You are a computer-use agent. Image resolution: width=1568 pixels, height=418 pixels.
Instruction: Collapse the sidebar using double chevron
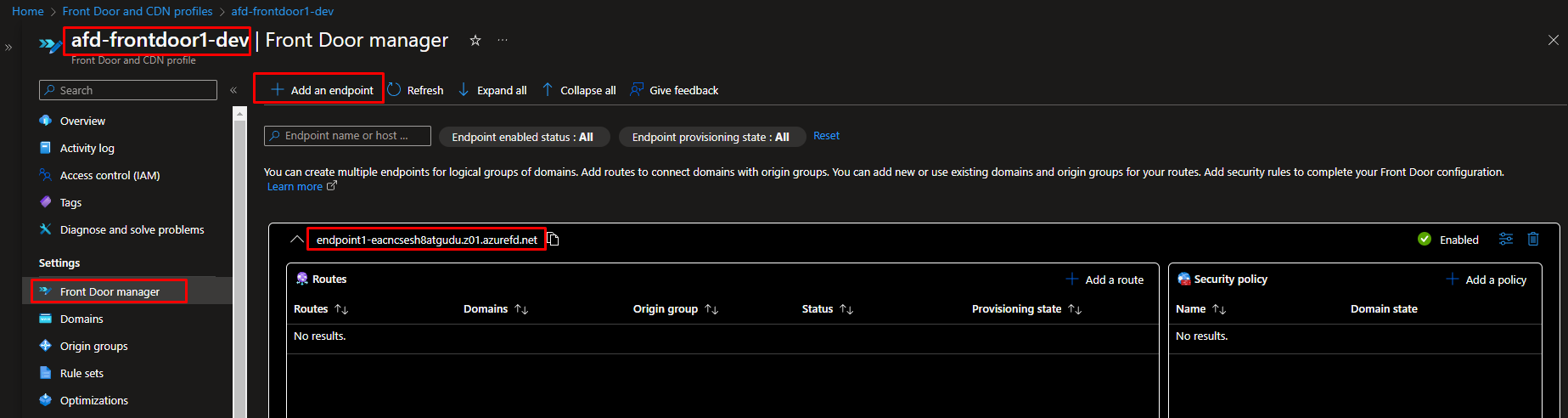coord(233,90)
